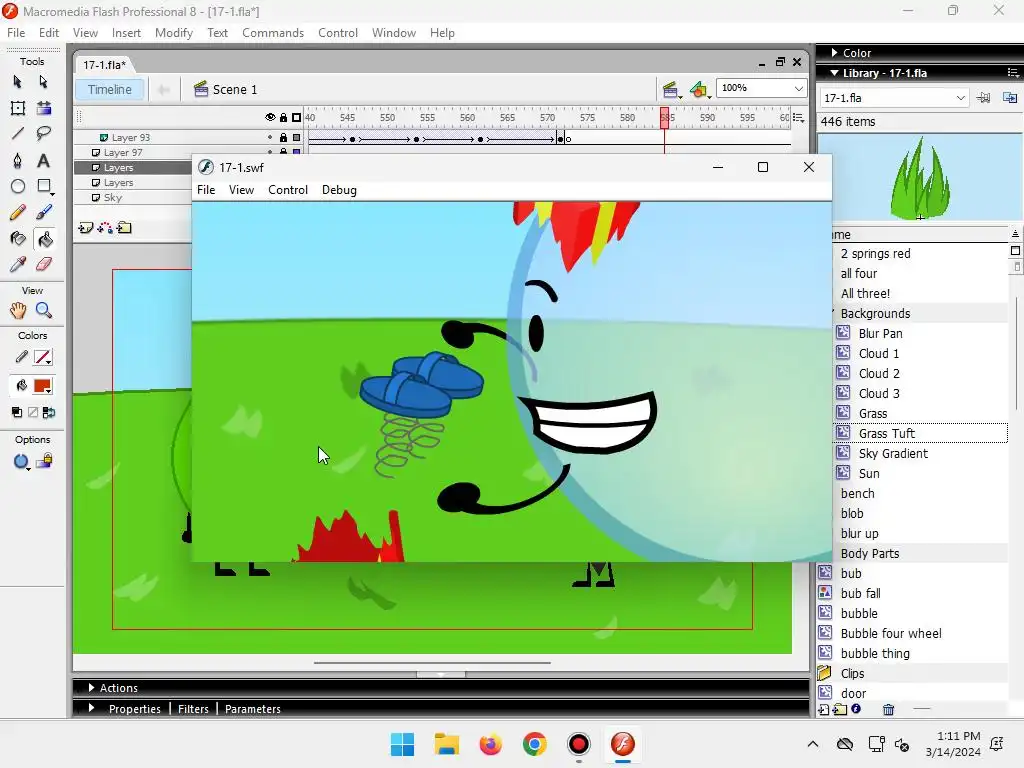This screenshot has width=1024, height=768.
Task: Select the Zoom tool
Action: pos(44,310)
